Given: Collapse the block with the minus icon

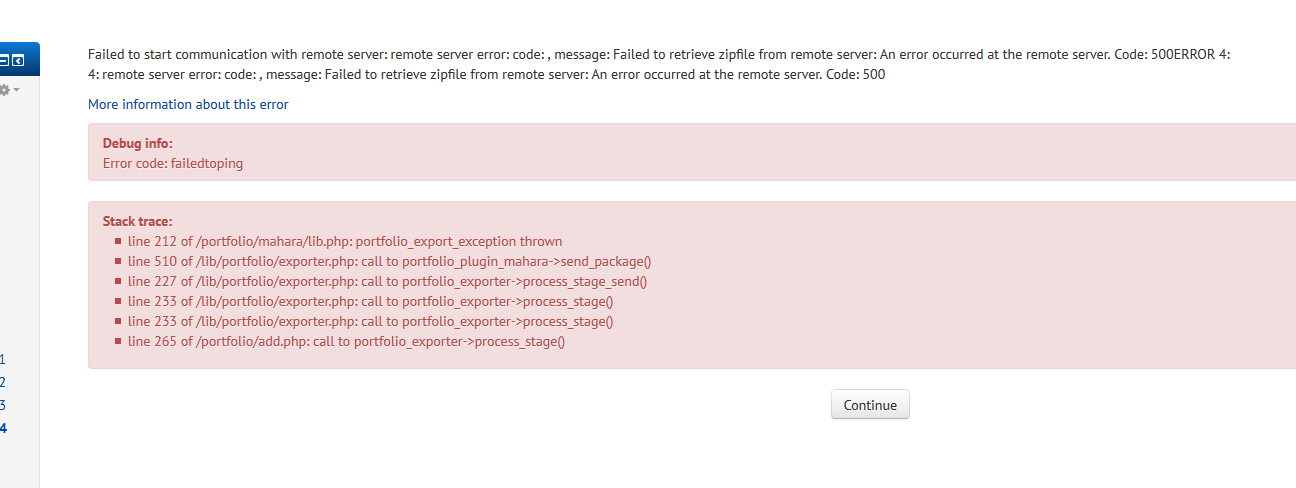Looking at the screenshot, I should 4,60.
